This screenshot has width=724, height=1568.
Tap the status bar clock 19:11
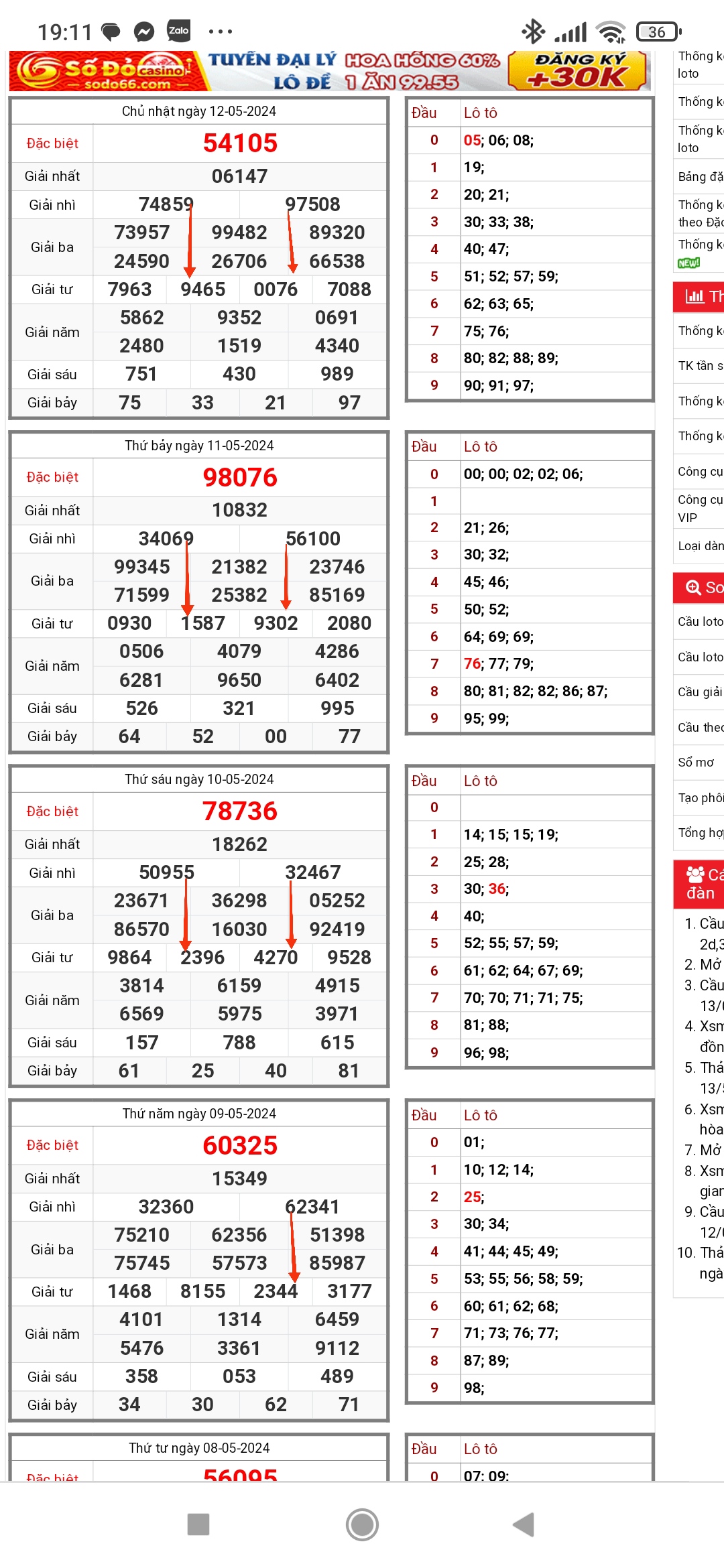point(65,32)
